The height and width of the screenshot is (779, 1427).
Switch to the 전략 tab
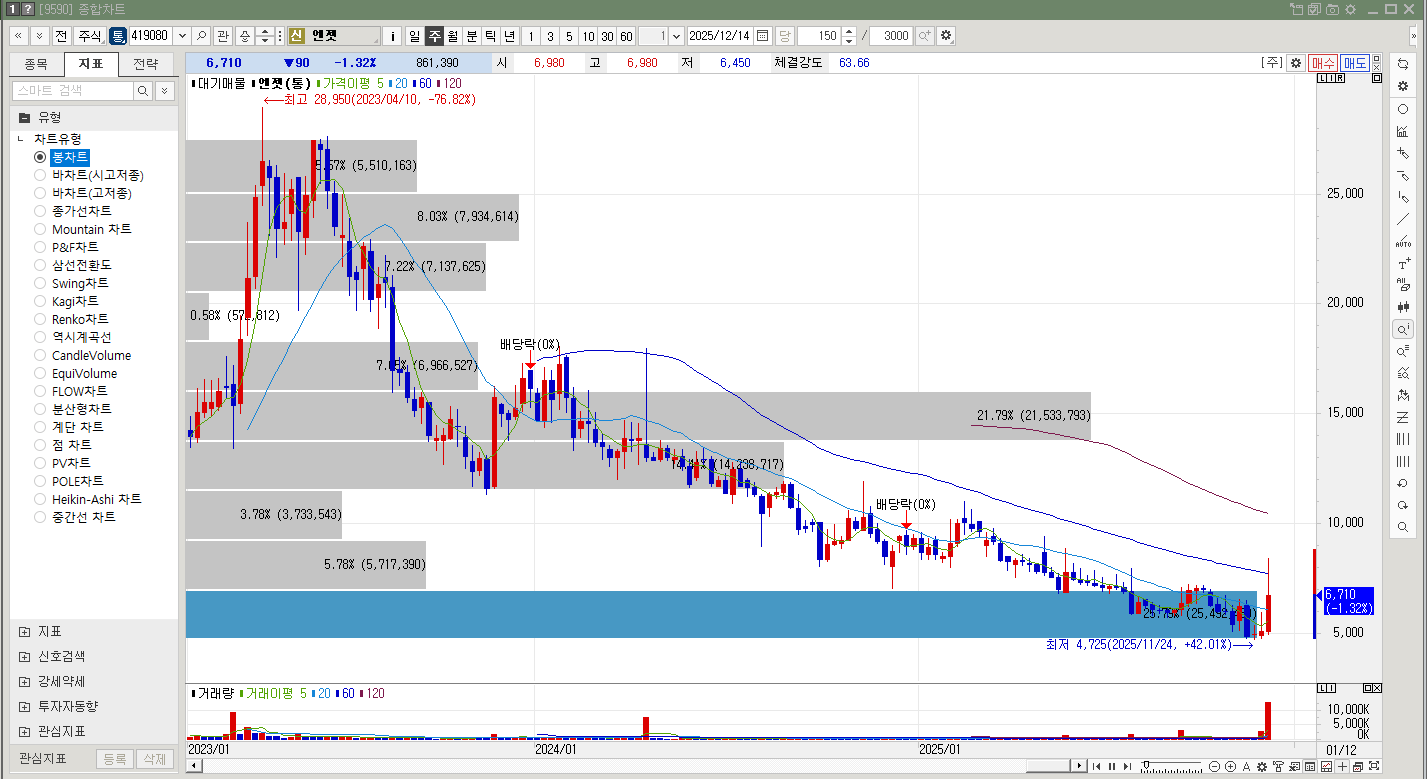146,64
